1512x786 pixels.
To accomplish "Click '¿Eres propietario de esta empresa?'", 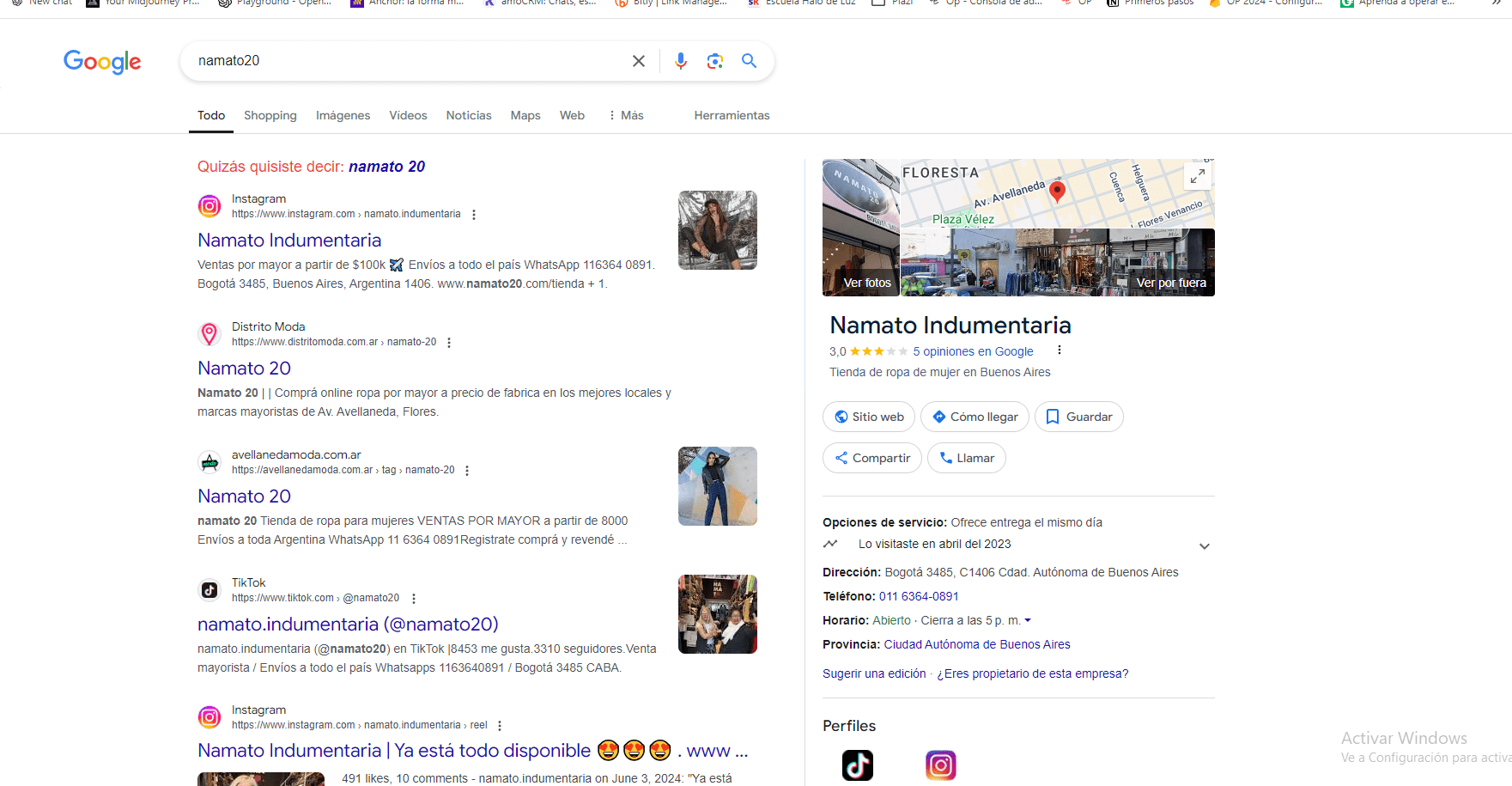I will 1032,673.
